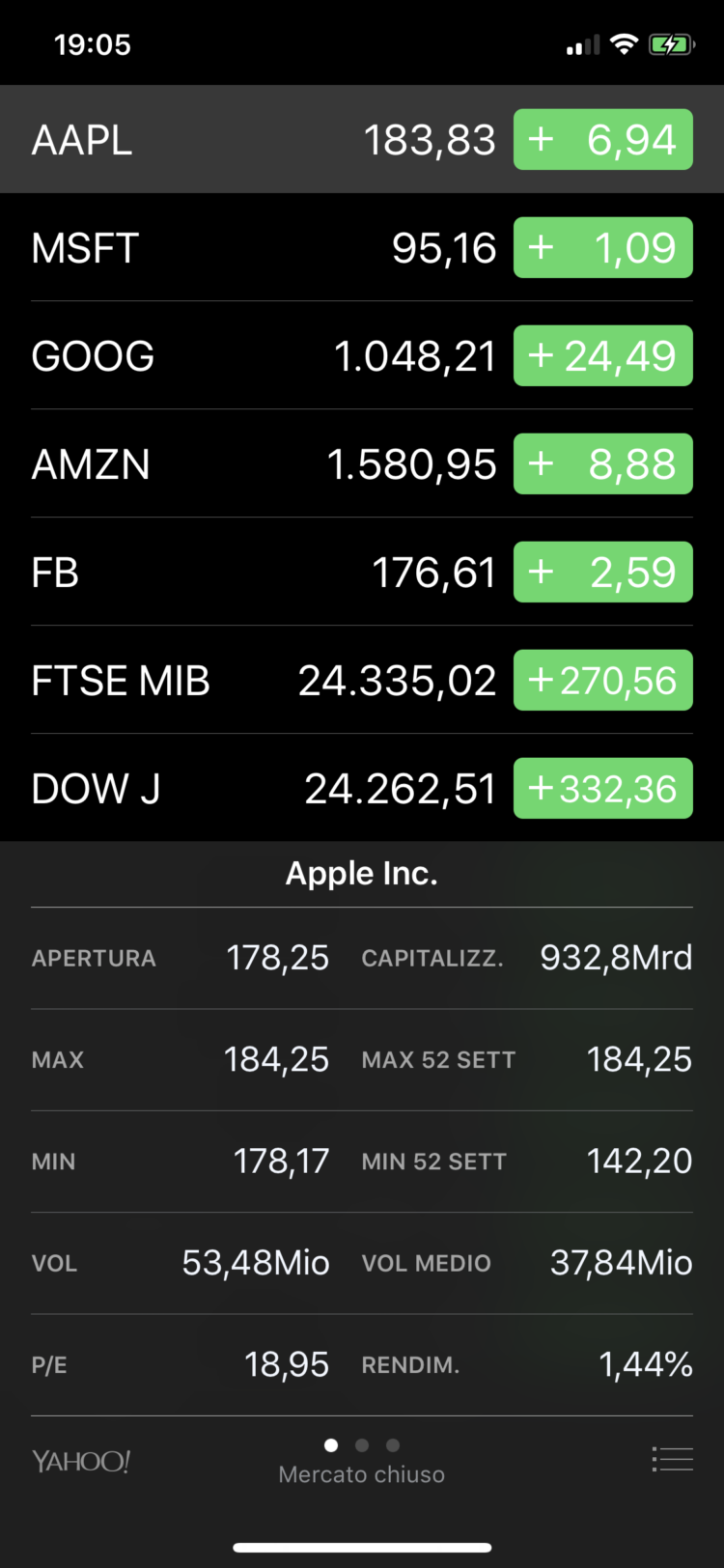
Task: Toggle the FTSE MIB +270,56 badge
Action: tap(602, 681)
